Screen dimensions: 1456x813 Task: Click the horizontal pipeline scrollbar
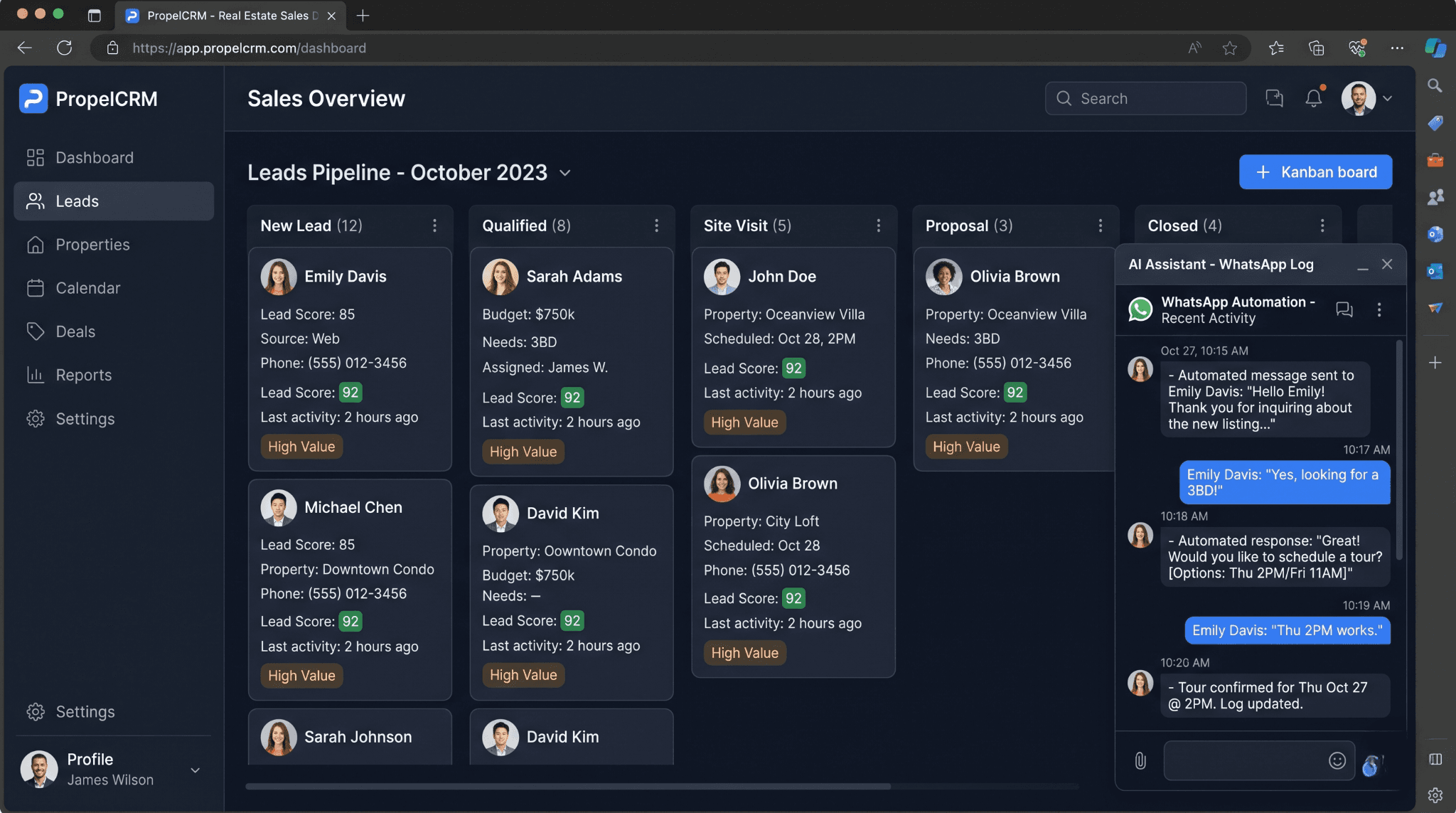tap(568, 786)
